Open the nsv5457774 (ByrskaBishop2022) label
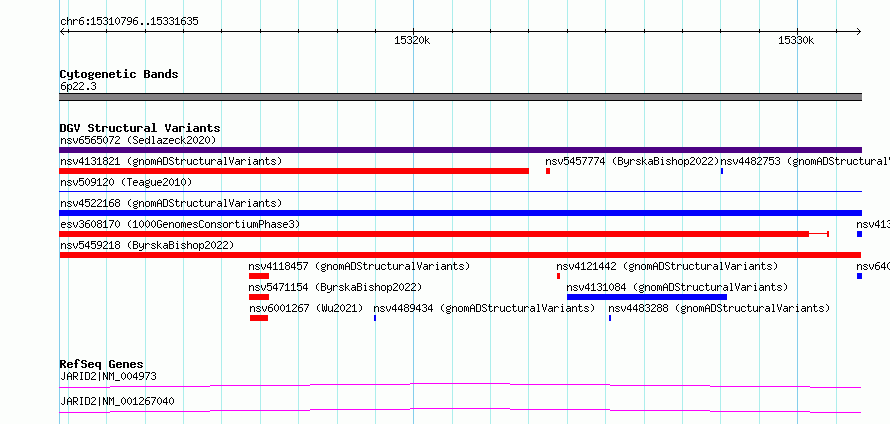 point(632,161)
